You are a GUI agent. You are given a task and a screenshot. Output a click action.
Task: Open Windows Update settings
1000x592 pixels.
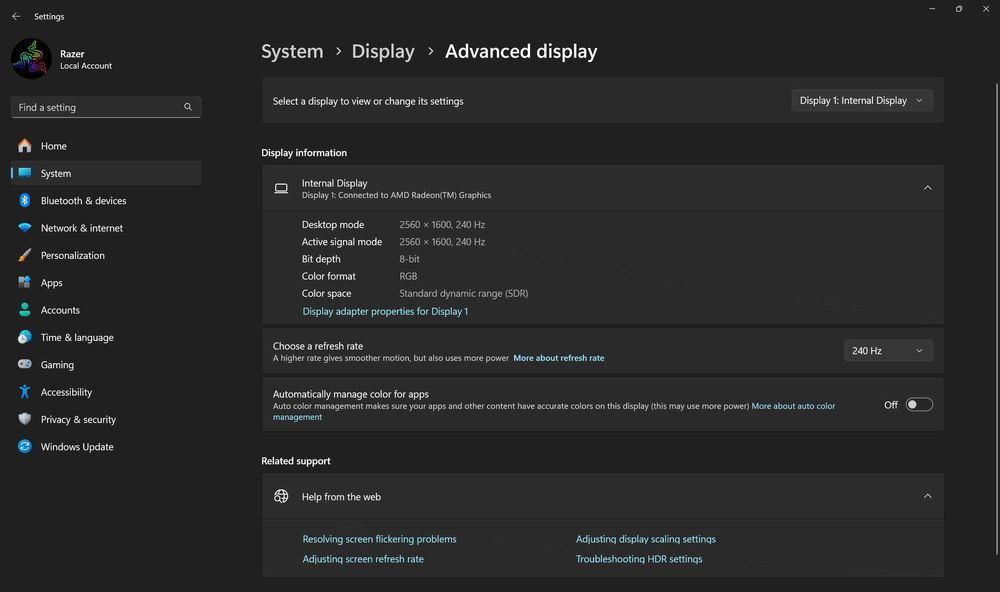pyautogui.click(x=106, y=447)
